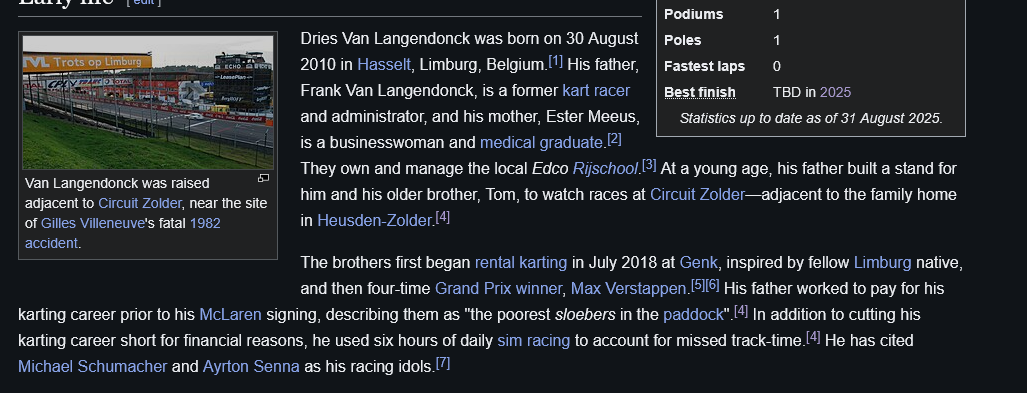Click the sim racing link

pos(534,341)
